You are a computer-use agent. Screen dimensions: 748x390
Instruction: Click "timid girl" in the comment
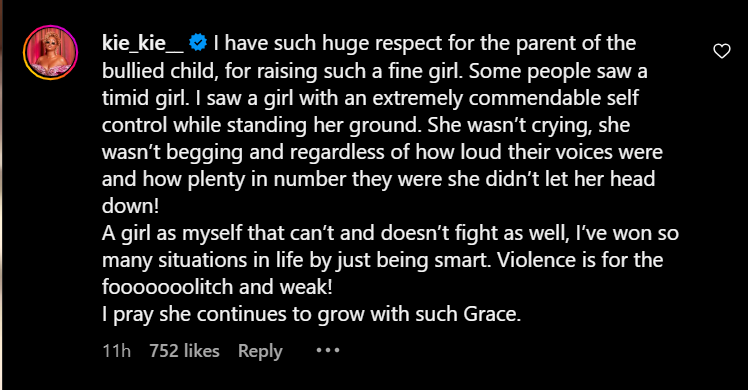click(x=143, y=98)
